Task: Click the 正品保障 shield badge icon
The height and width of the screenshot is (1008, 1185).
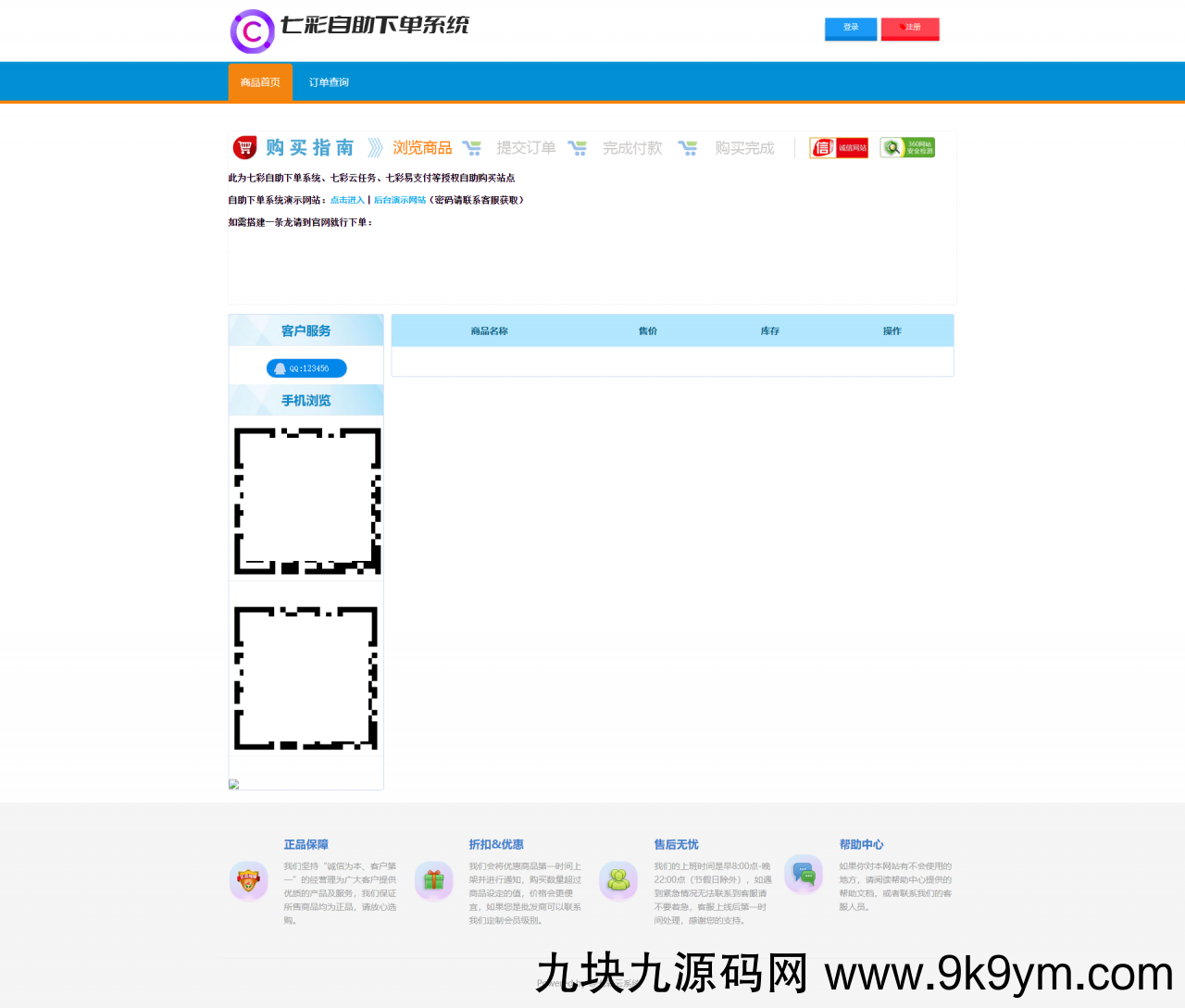Action: click(x=248, y=879)
